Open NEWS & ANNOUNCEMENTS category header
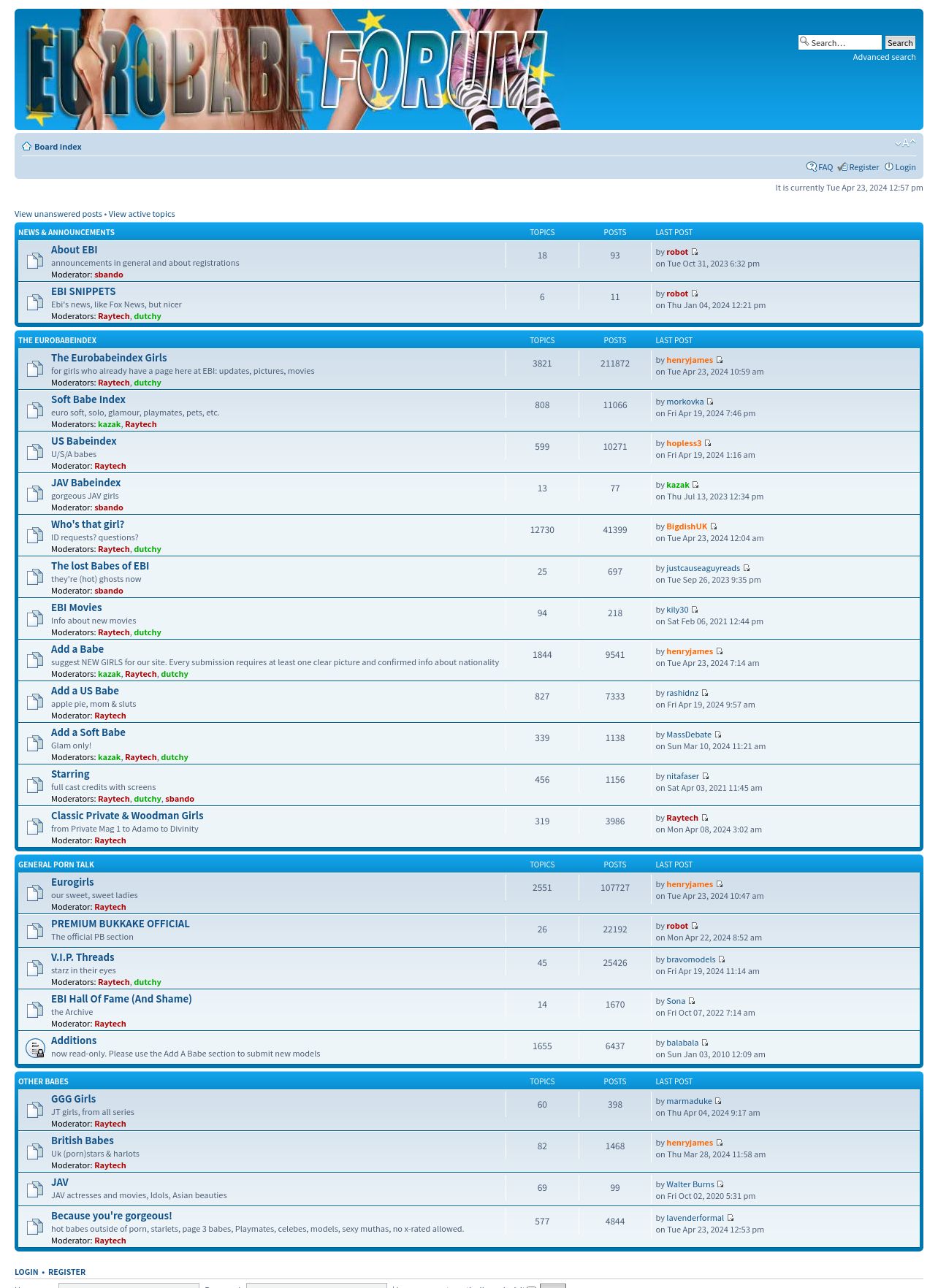 (x=66, y=232)
